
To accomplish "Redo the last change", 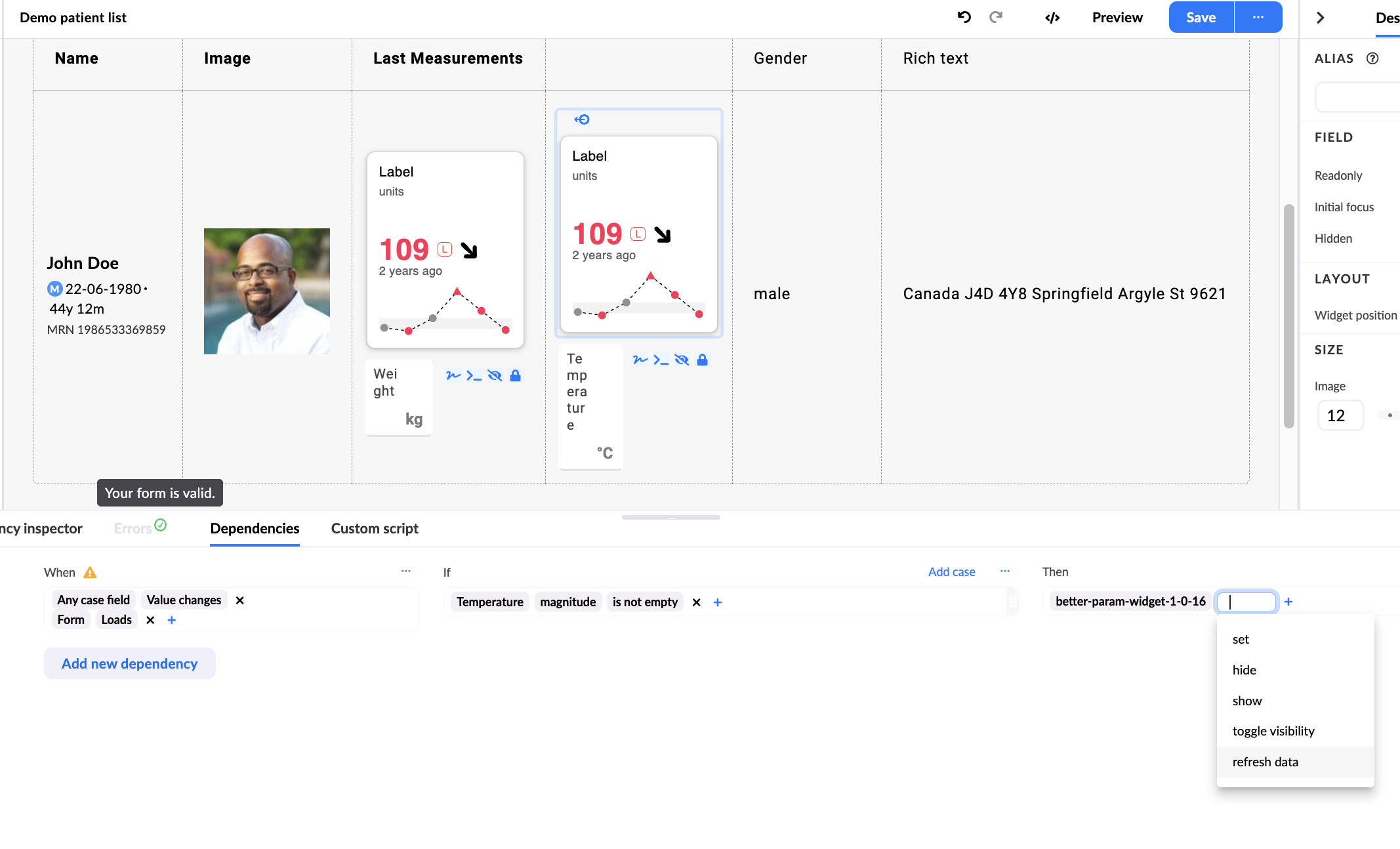I will [996, 18].
